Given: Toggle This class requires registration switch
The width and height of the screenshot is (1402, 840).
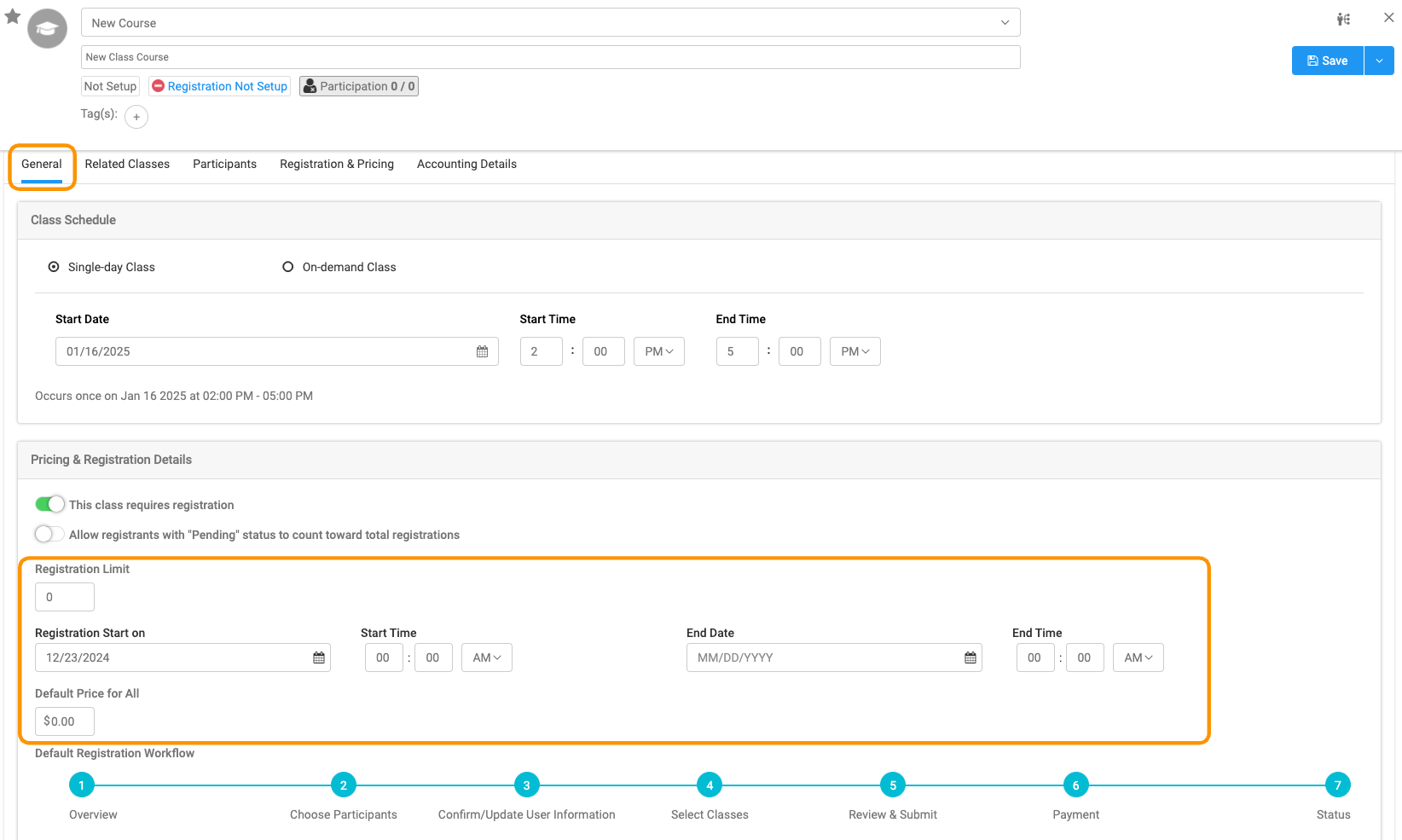Looking at the screenshot, I should [49, 504].
